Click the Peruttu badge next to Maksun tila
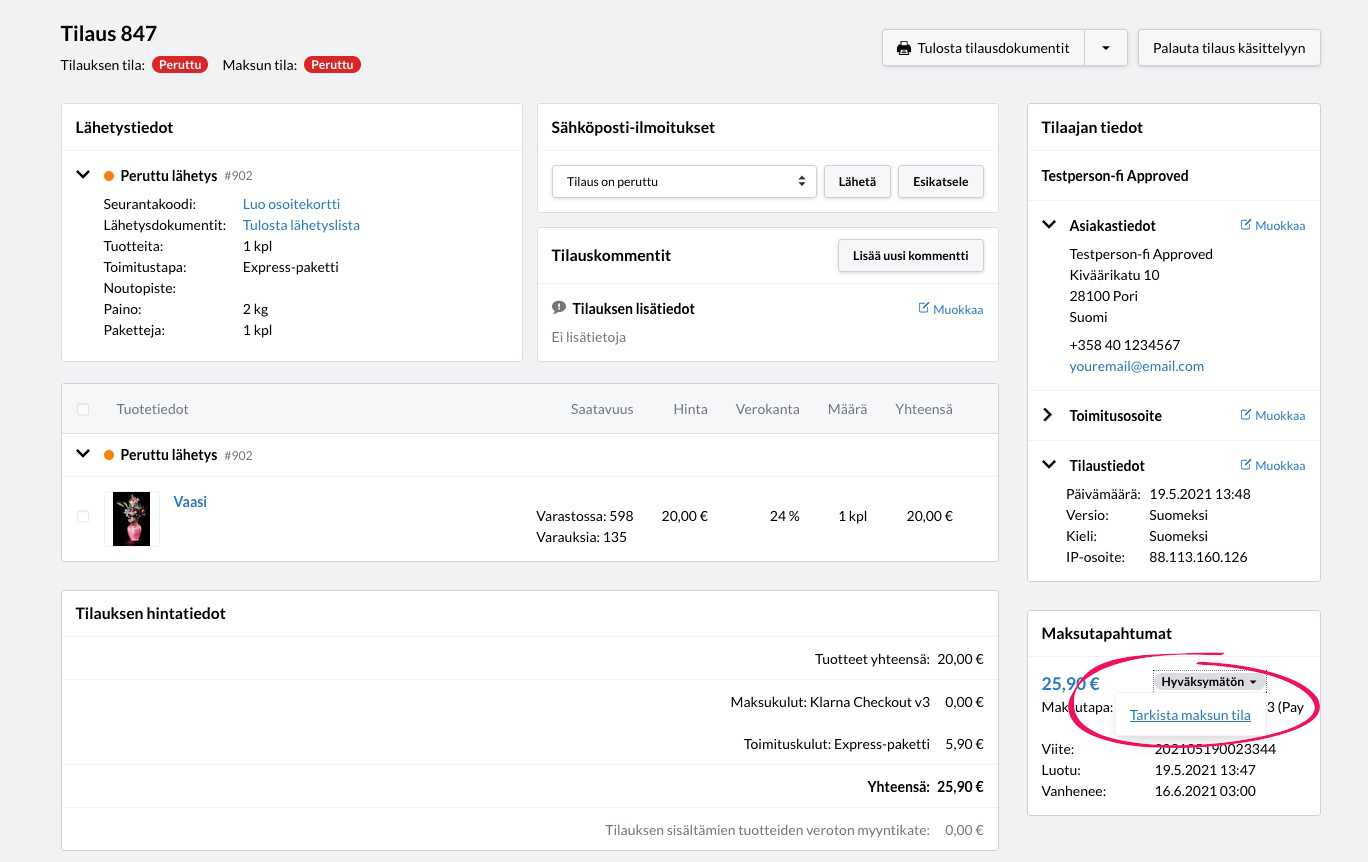The image size is (1368, 862). click(332, 65)
